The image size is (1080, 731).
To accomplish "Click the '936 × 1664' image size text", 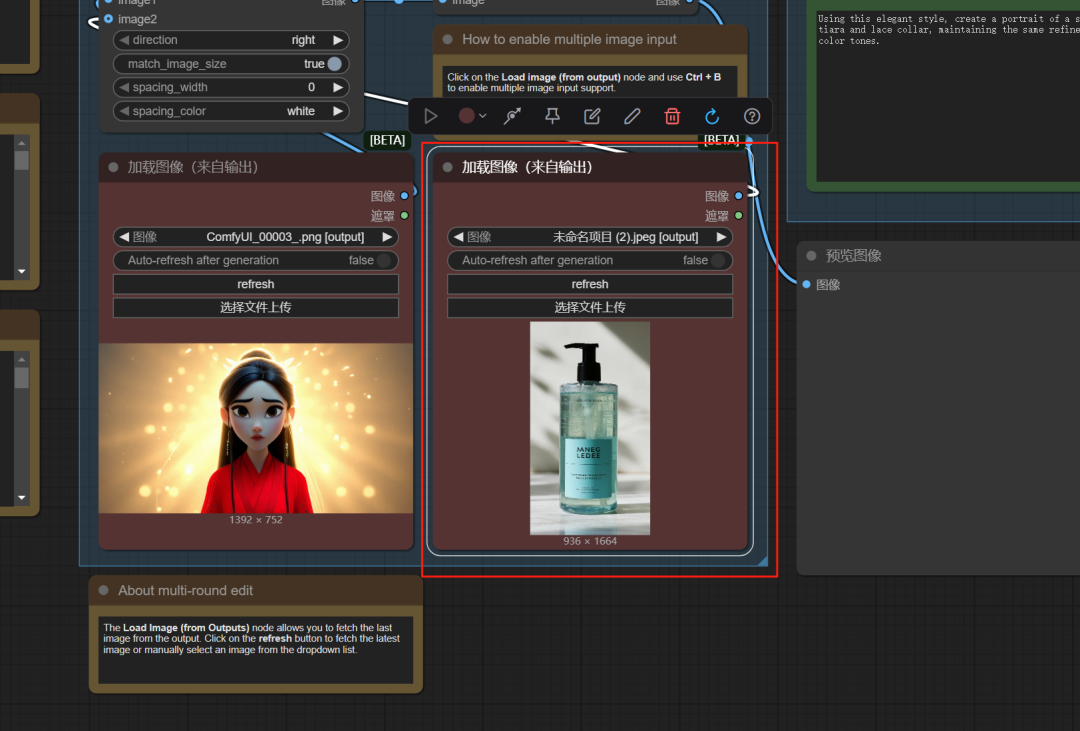I will [590, 541].
